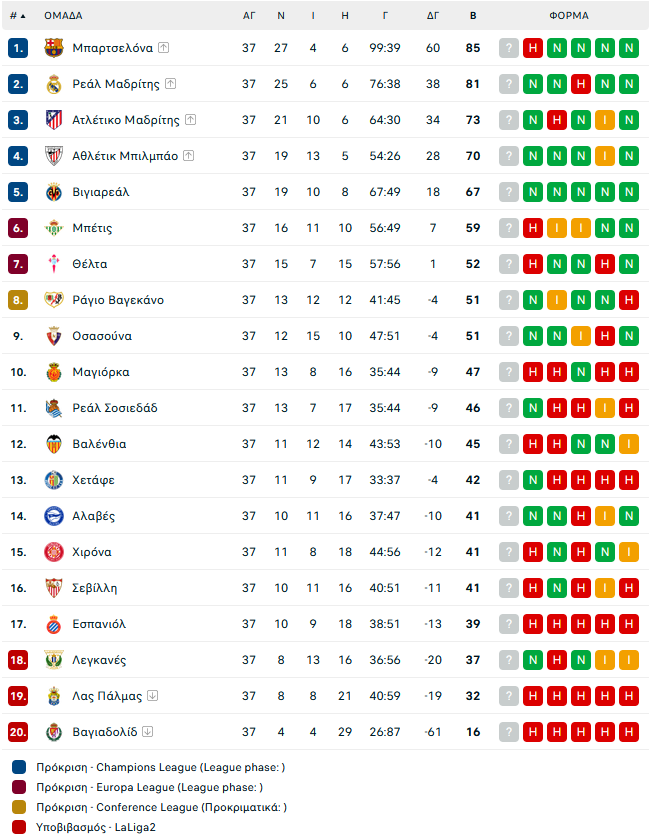Click Βαλένθια's orange I form badge
Screen dimensions: 650x840
pos(629,444)
